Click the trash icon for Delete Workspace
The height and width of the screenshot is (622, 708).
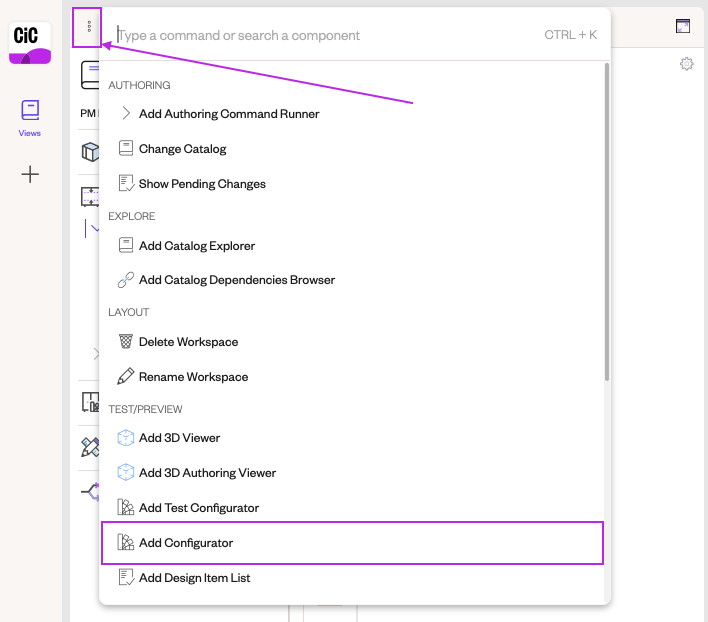click(126, 342)
